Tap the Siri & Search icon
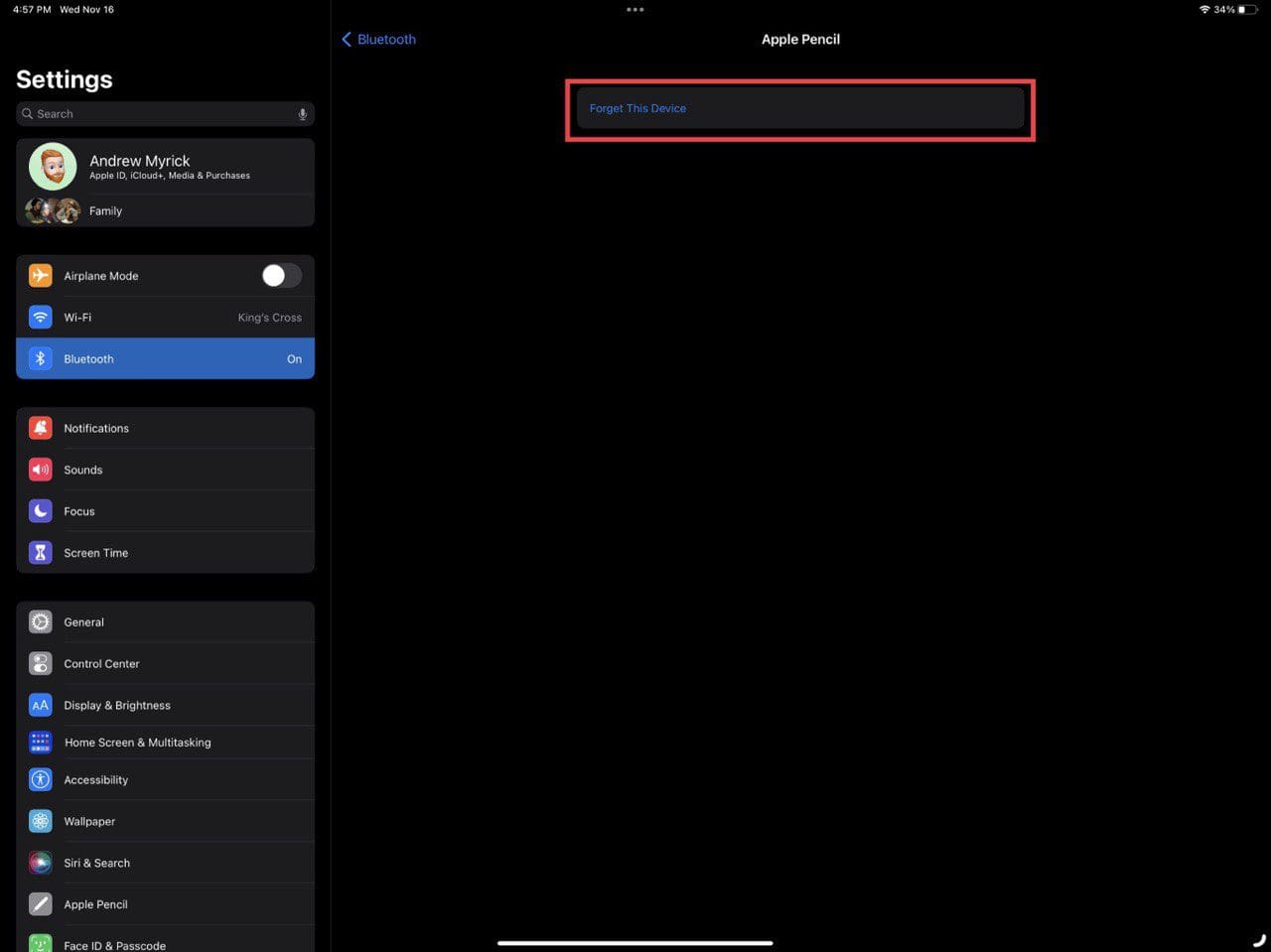1271x952 pixels. coord(40,864)
